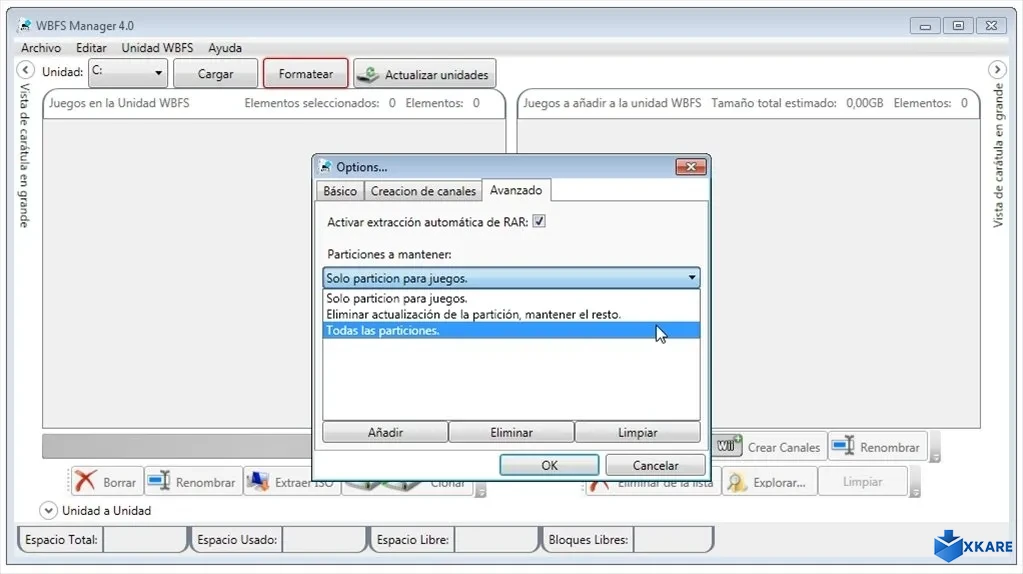Click the red X Borrar icon
1023x574 pixels.
(85, 481)
